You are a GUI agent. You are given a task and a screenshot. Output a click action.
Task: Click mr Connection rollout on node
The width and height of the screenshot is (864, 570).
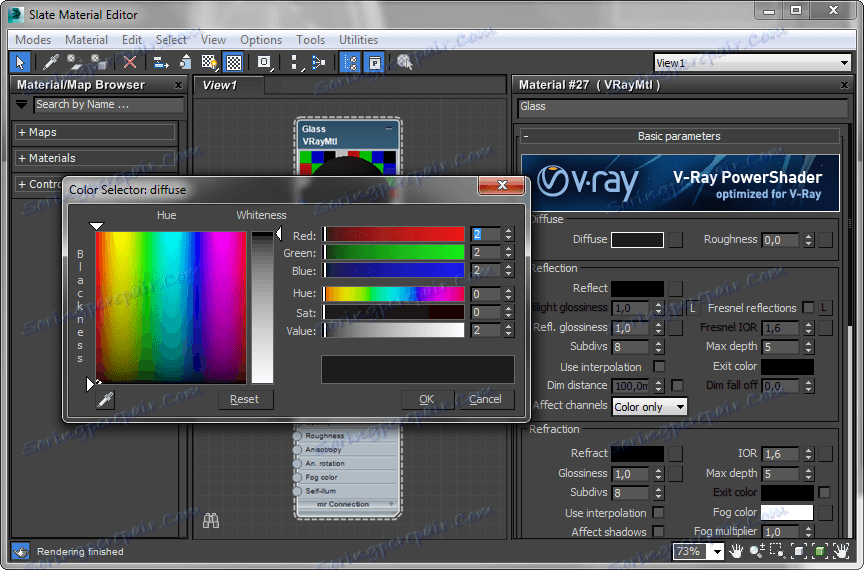[347, 504]
